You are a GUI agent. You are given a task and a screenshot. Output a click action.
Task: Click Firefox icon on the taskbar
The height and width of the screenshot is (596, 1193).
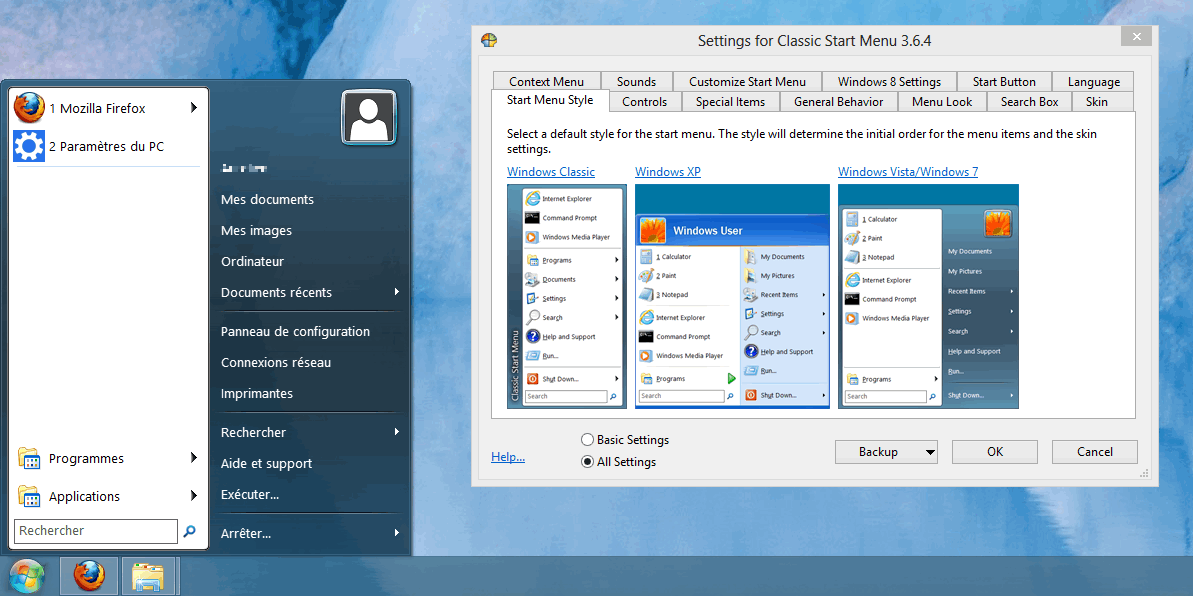click(x=90, y=576)
